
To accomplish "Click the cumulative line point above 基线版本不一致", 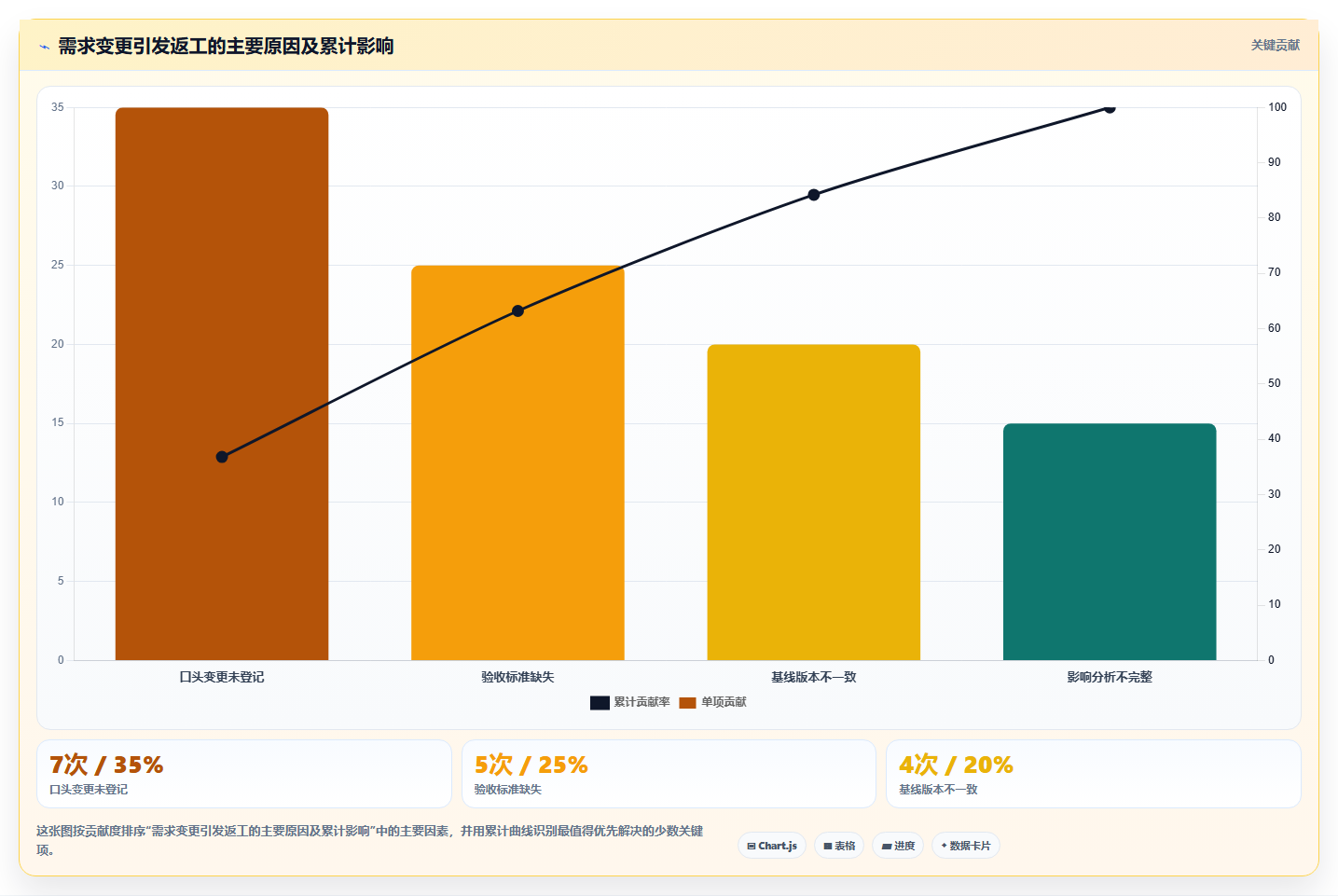I will pyautogui.click(x=814, y=195).
